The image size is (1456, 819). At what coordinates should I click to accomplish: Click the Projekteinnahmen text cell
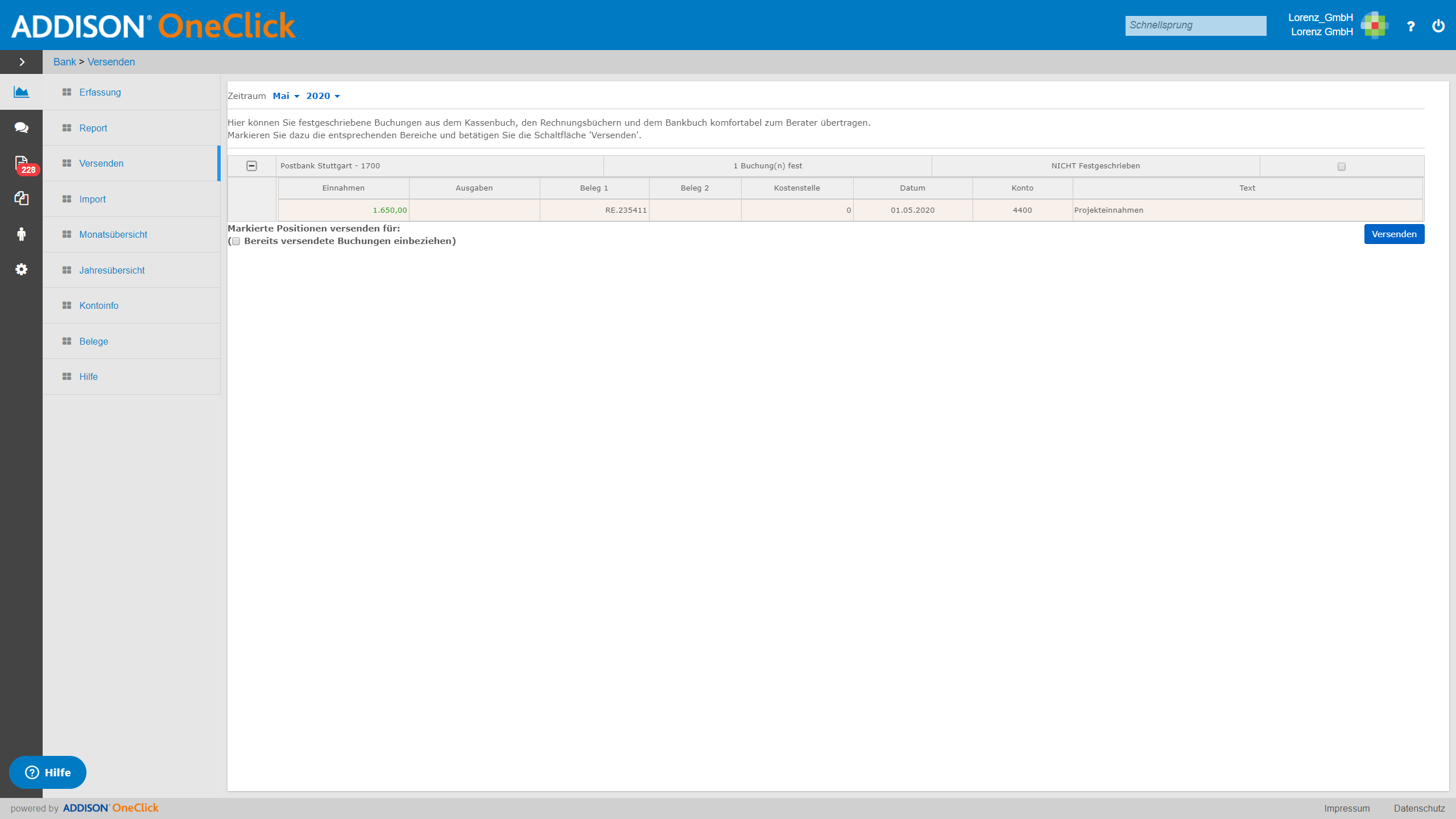pyautogui.click(x=1247, y=210)
